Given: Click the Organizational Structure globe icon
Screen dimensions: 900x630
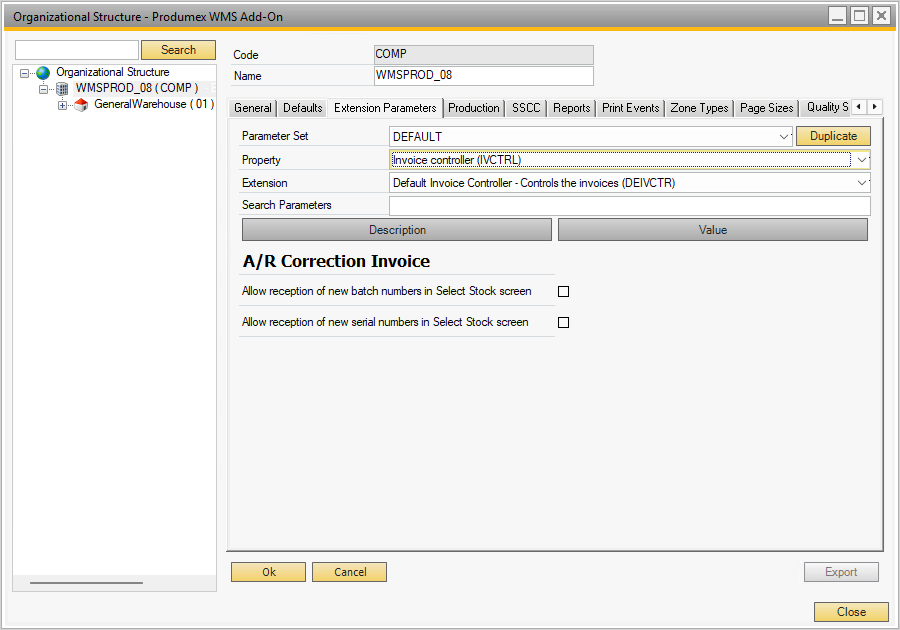Looking at the screenshot, I should [x=42, y=73].
